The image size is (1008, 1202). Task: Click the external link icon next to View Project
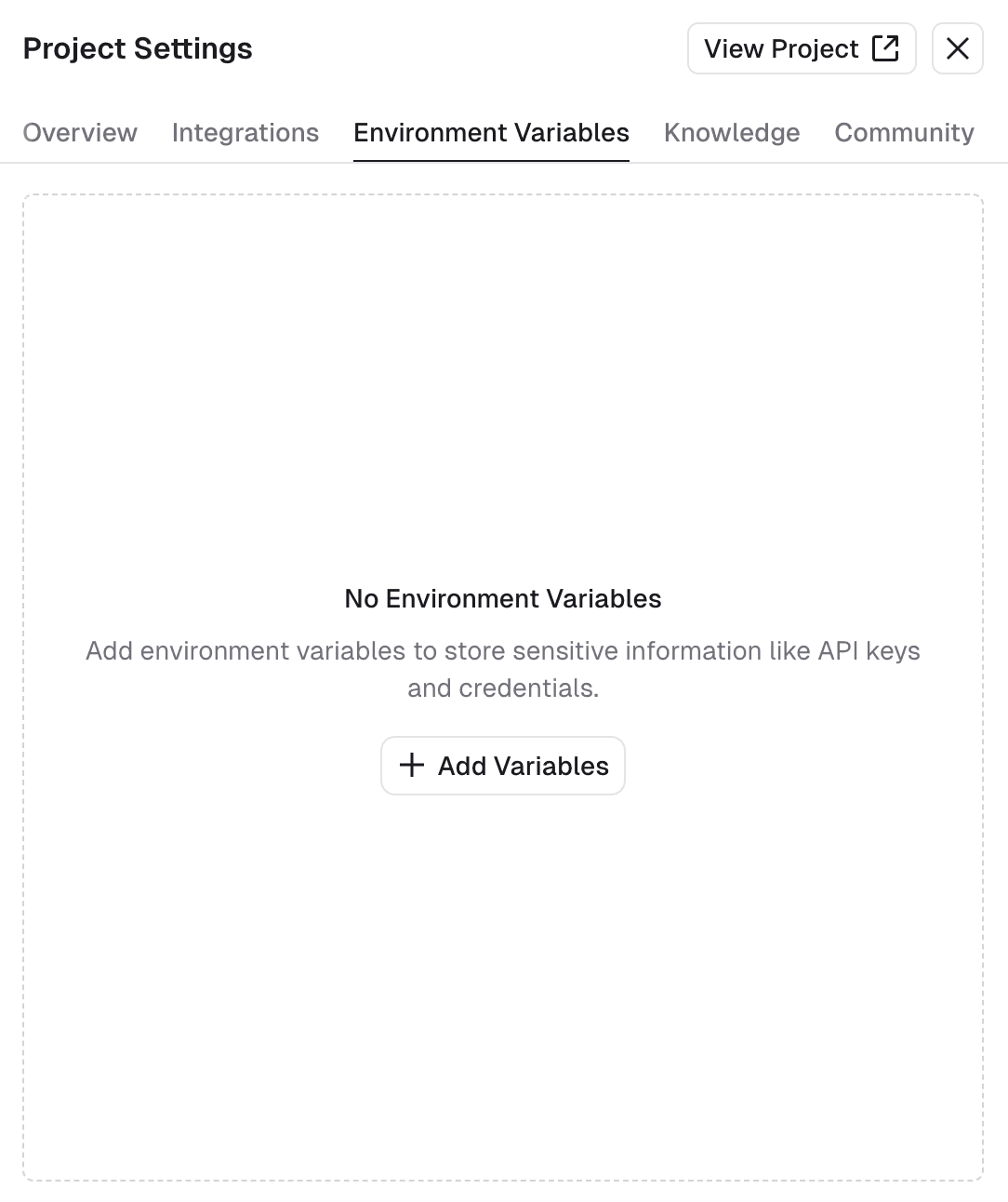point(886,47)
